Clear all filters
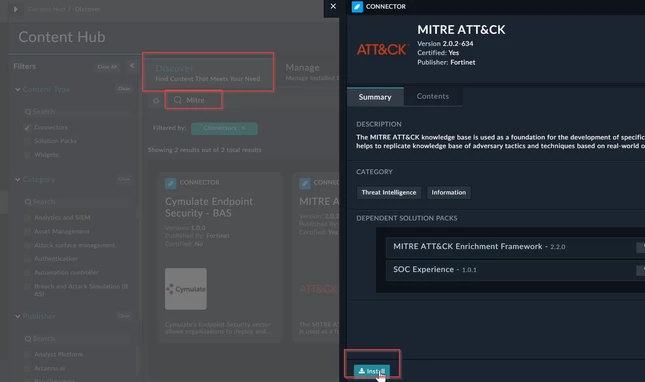This screenshot has height=382, width=645. click(107, 67)
